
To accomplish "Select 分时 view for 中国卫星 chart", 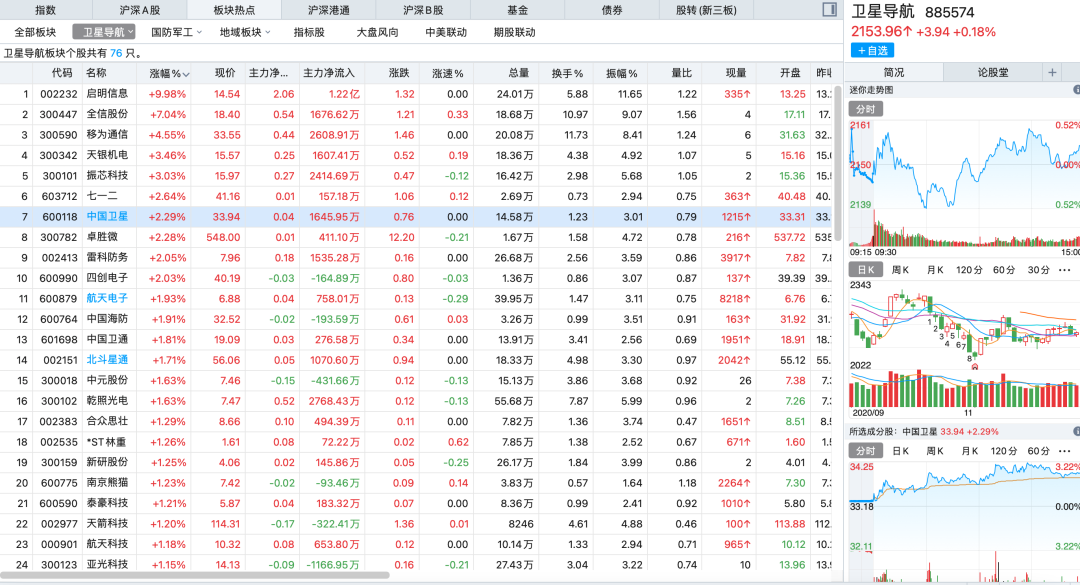I will point(866,451).
